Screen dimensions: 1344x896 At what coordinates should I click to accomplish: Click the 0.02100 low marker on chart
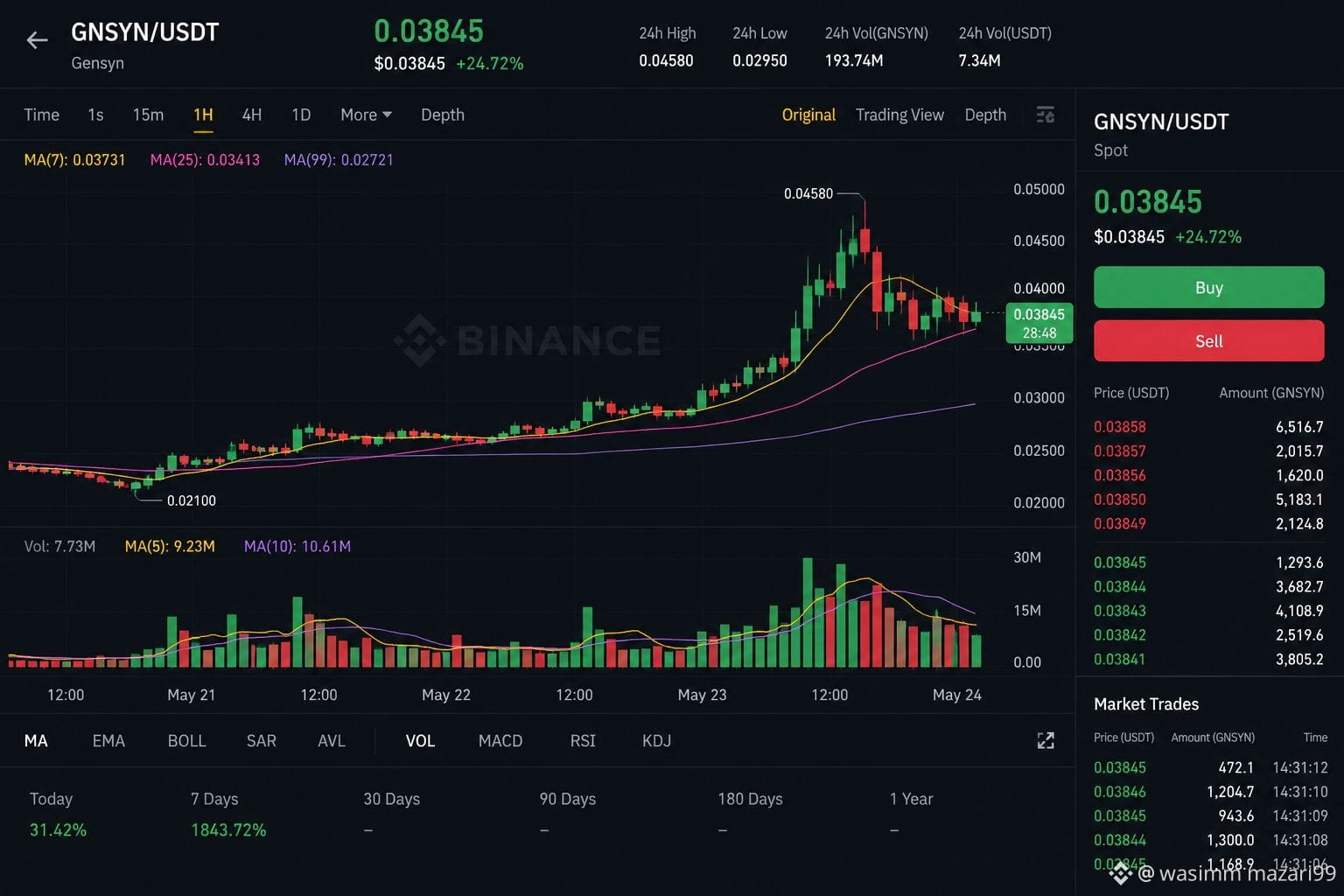(191, 500)
